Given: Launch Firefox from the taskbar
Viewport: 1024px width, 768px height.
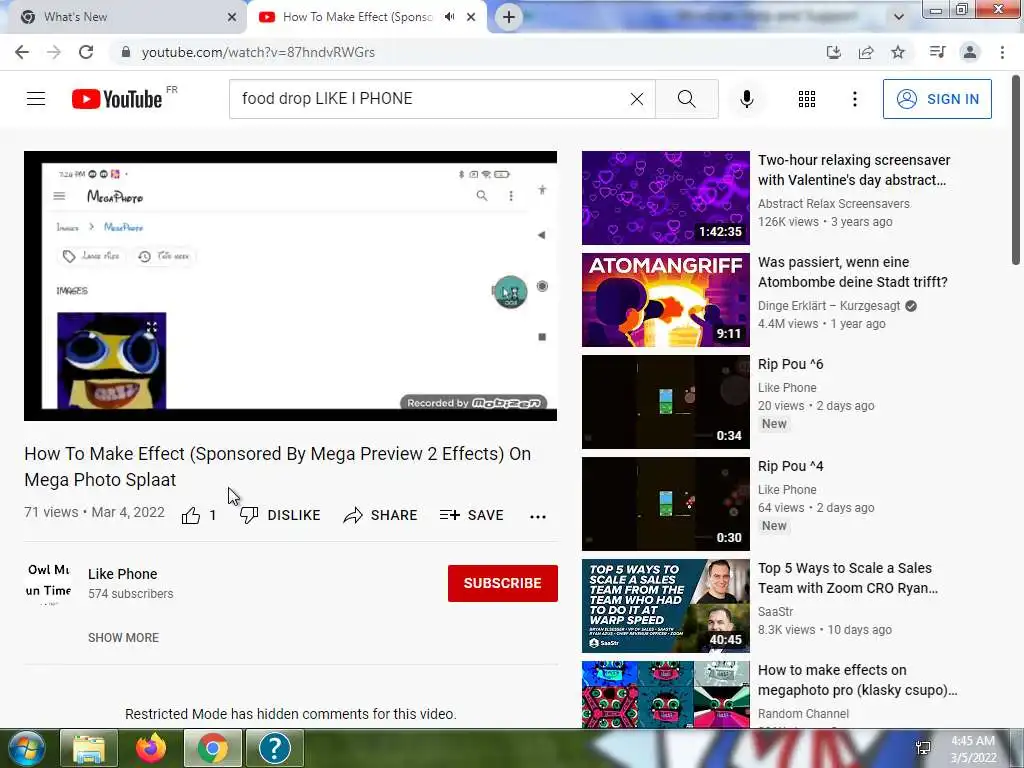Looking at the screenshot, I should tap(151, 748).
